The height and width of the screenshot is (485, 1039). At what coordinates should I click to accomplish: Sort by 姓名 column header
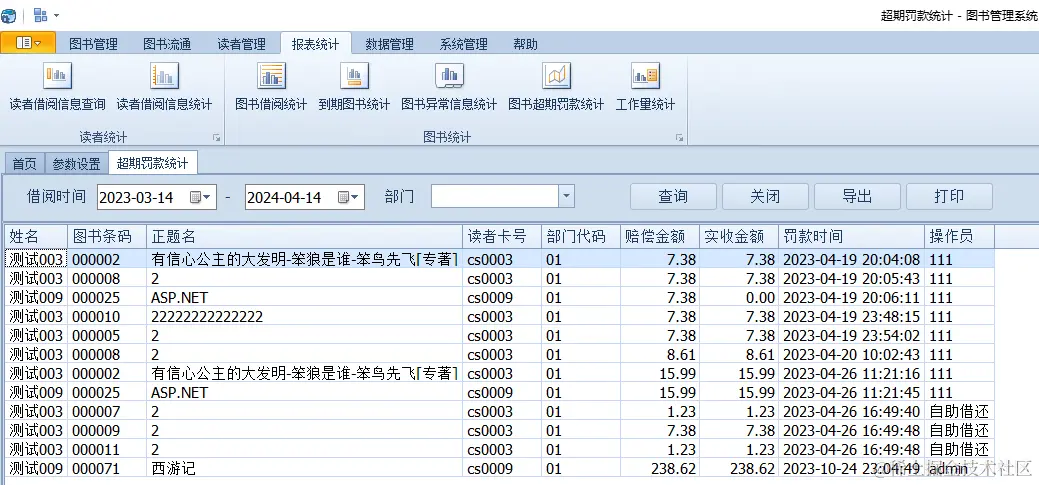[x=36, y=237]
